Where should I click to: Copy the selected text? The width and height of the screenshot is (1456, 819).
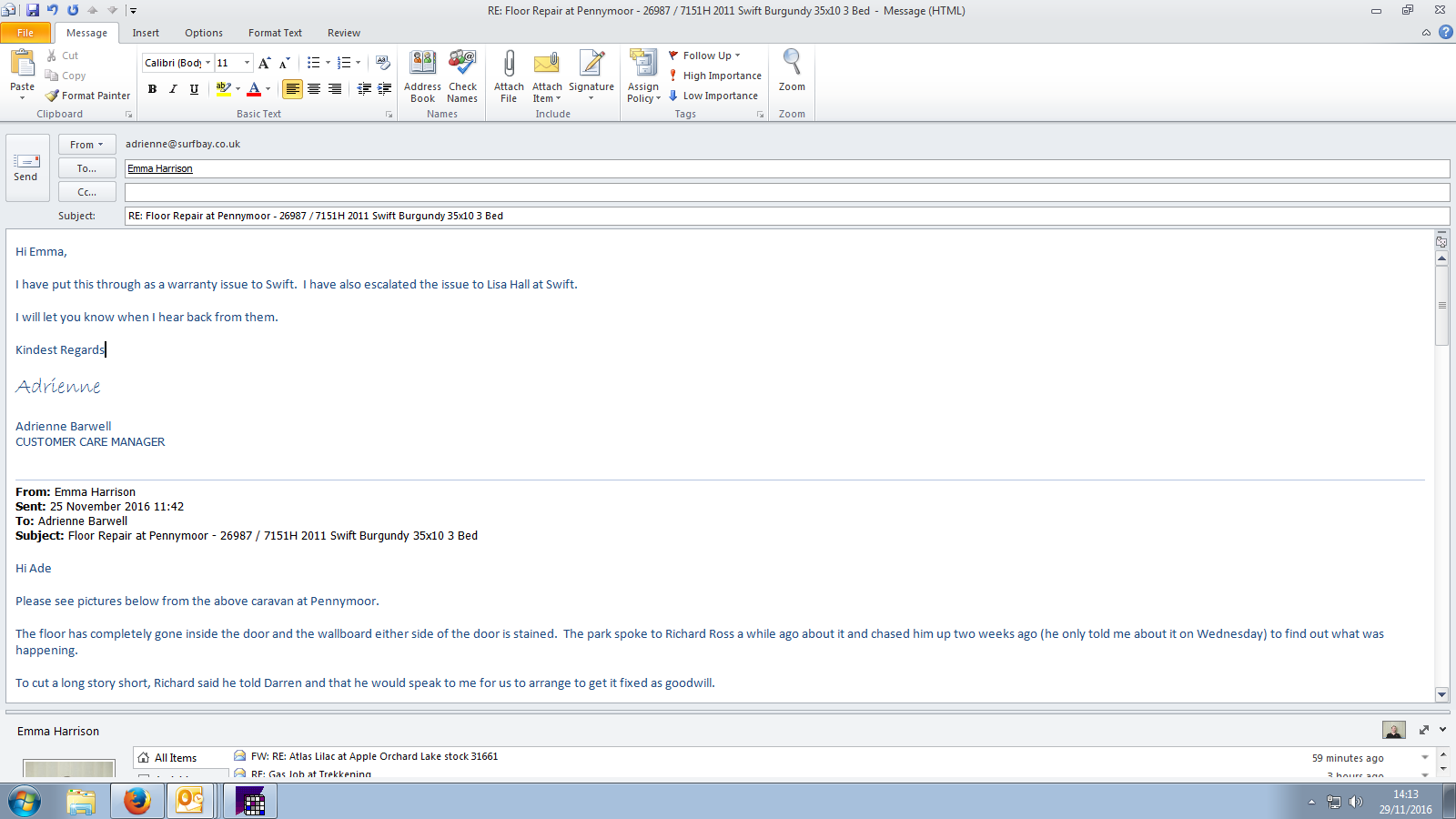click(x=66, y=76)
